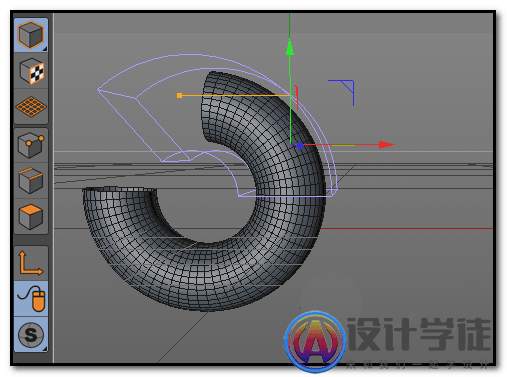Grab the green Y axis arrow handle
Screen dimensions: 507x377
pyautogui.click(x=290, y=47)
